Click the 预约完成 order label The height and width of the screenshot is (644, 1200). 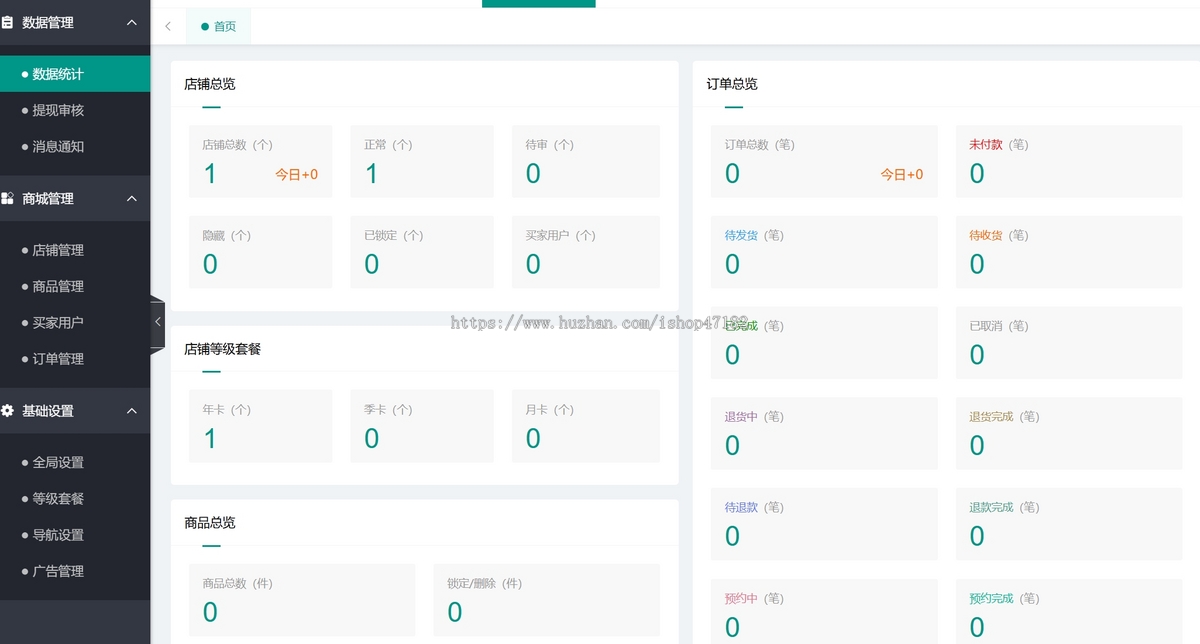(x=992, y=599)
